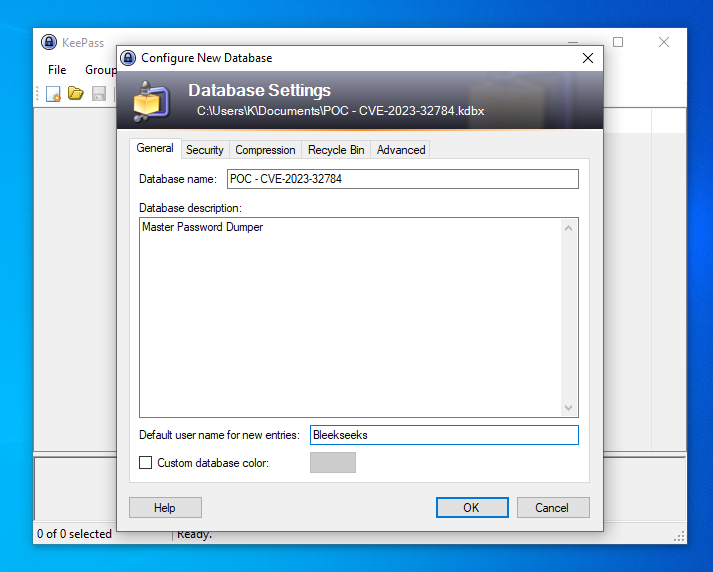Screen dimensions: 713x572
Task: Go to the Advanced tab
Action: (x=401, y=150)
